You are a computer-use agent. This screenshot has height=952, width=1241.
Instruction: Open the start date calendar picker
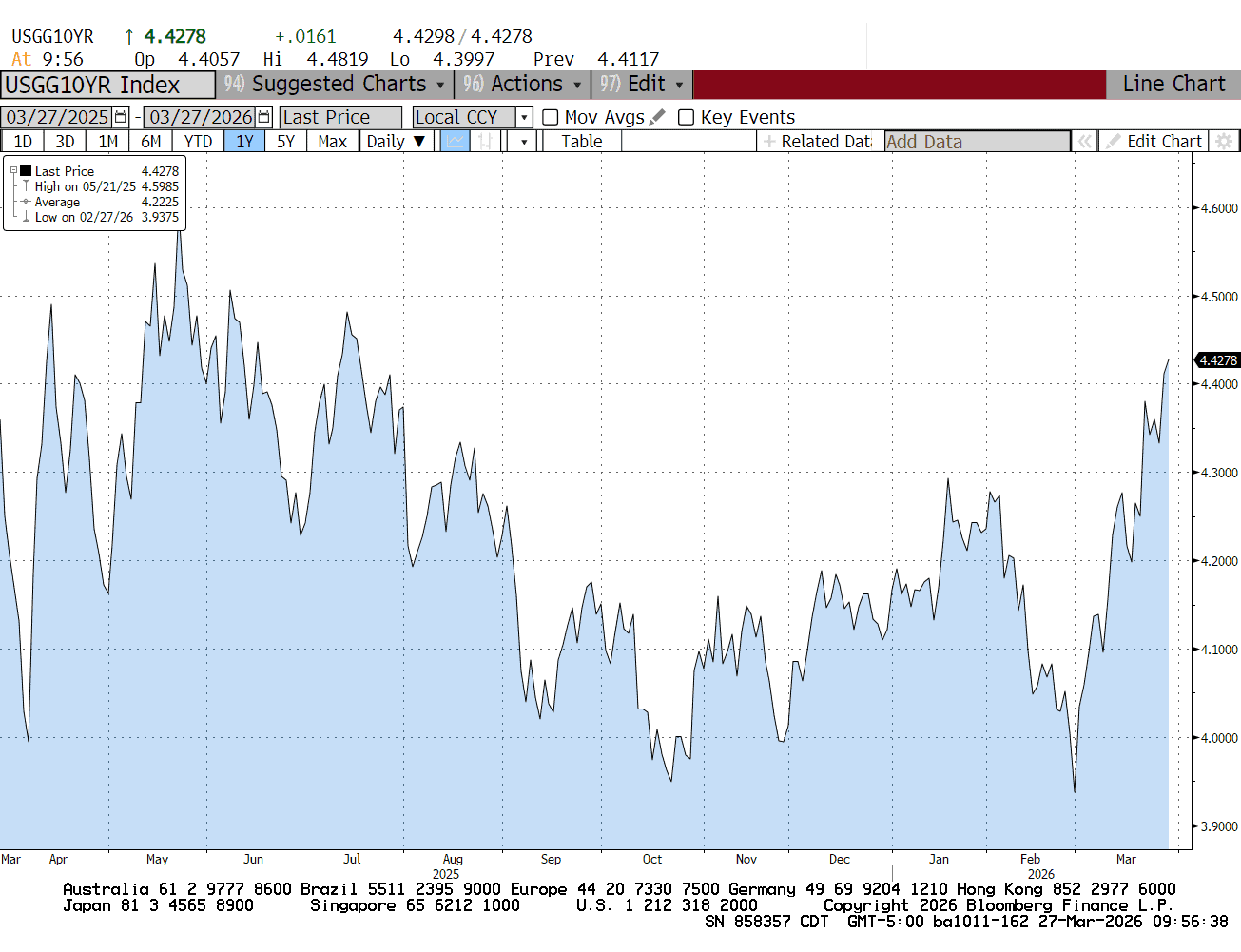[121, 117]
